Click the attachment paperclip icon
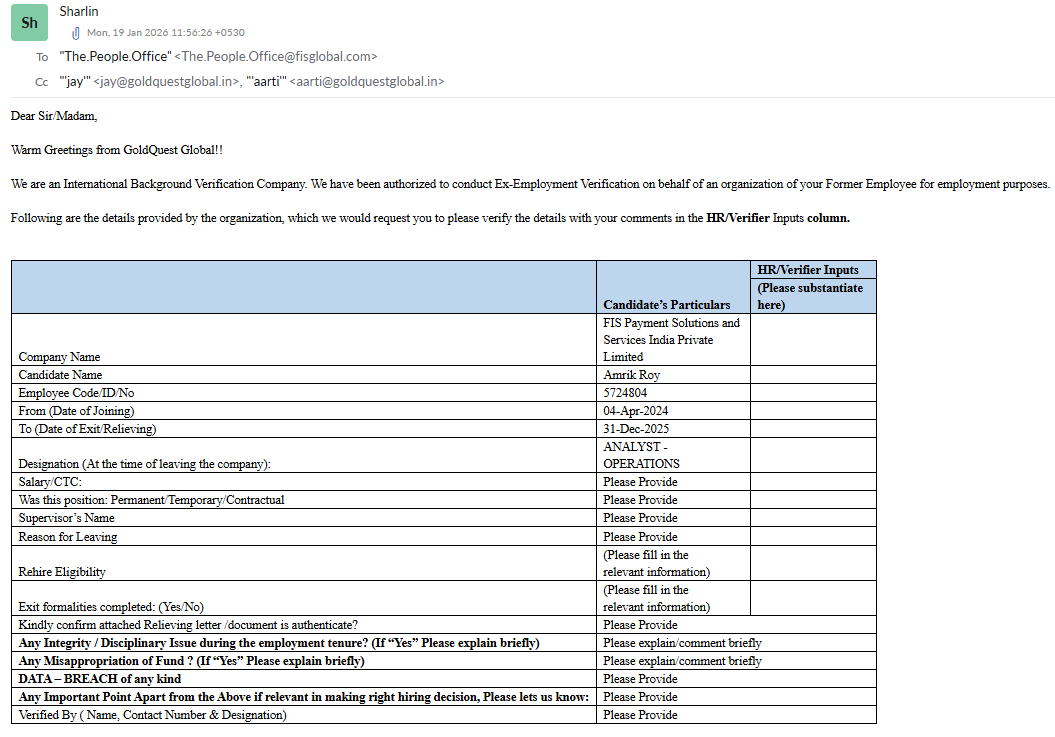Viewport: 1055px width, 737px height. click(76, 33)
